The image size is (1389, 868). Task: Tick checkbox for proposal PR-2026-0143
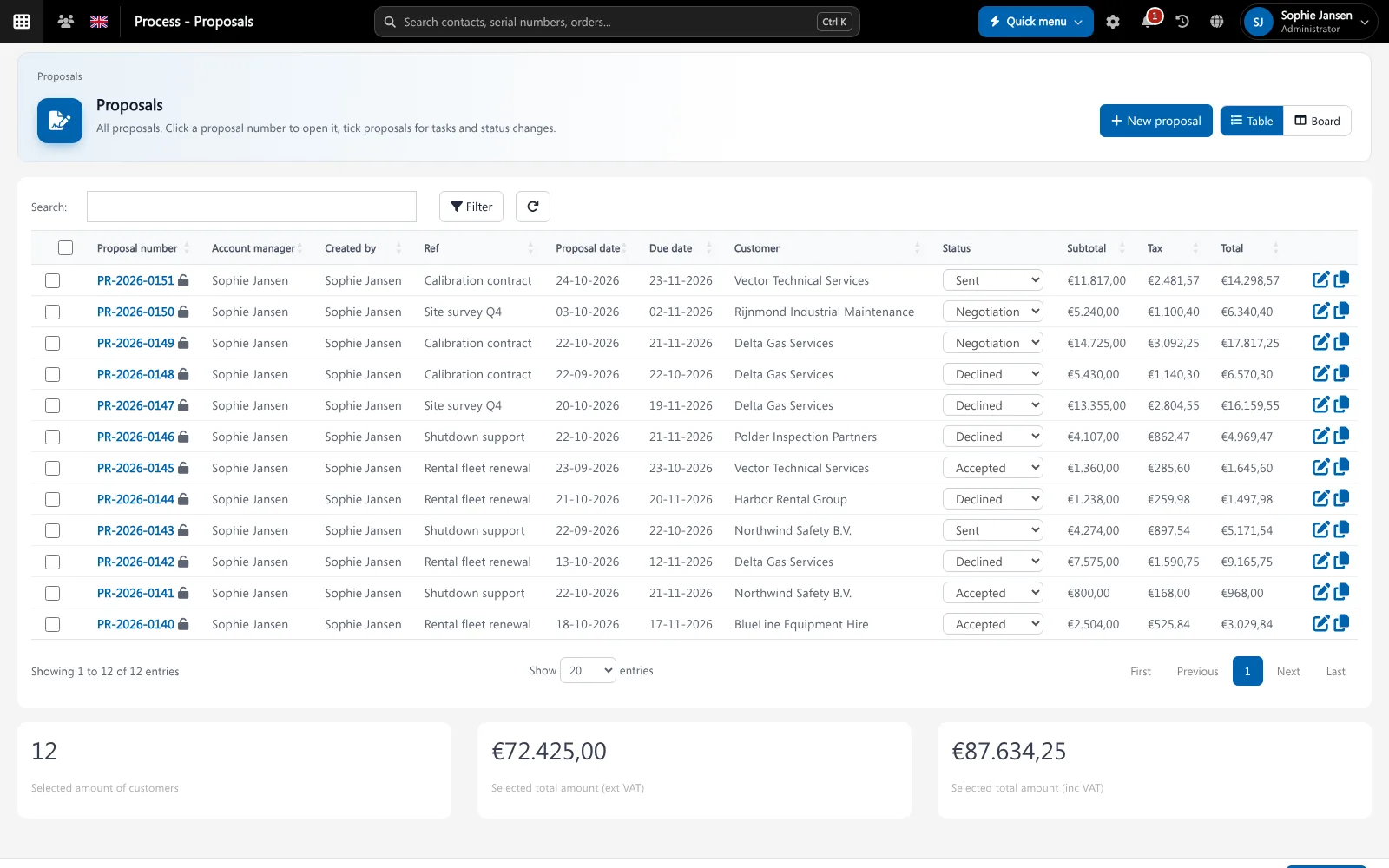[x=53, y=530]
